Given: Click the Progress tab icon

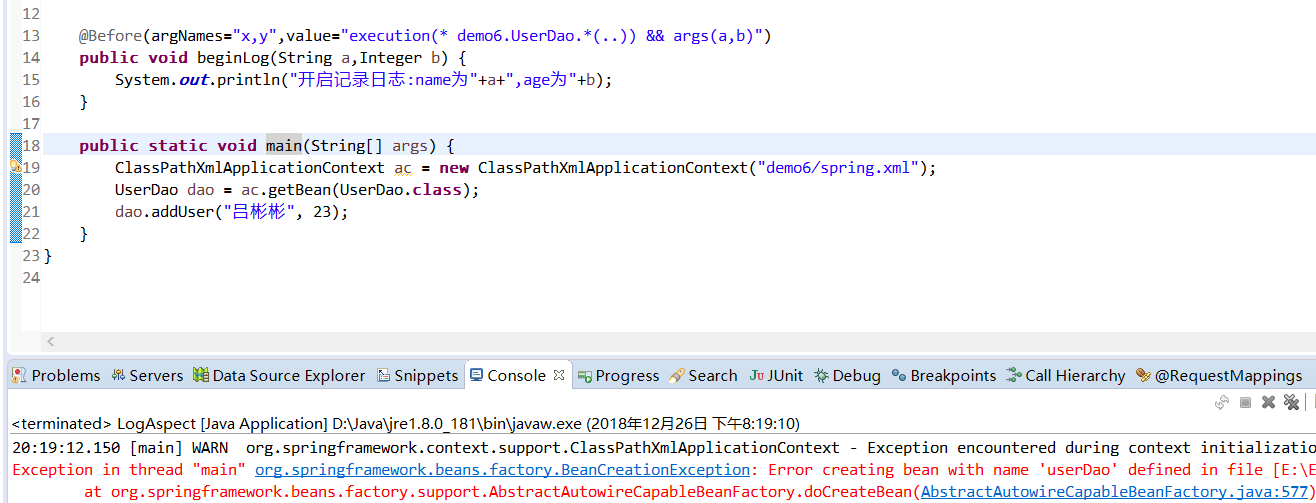Looking at the screenshot, I should pos(585,376).
